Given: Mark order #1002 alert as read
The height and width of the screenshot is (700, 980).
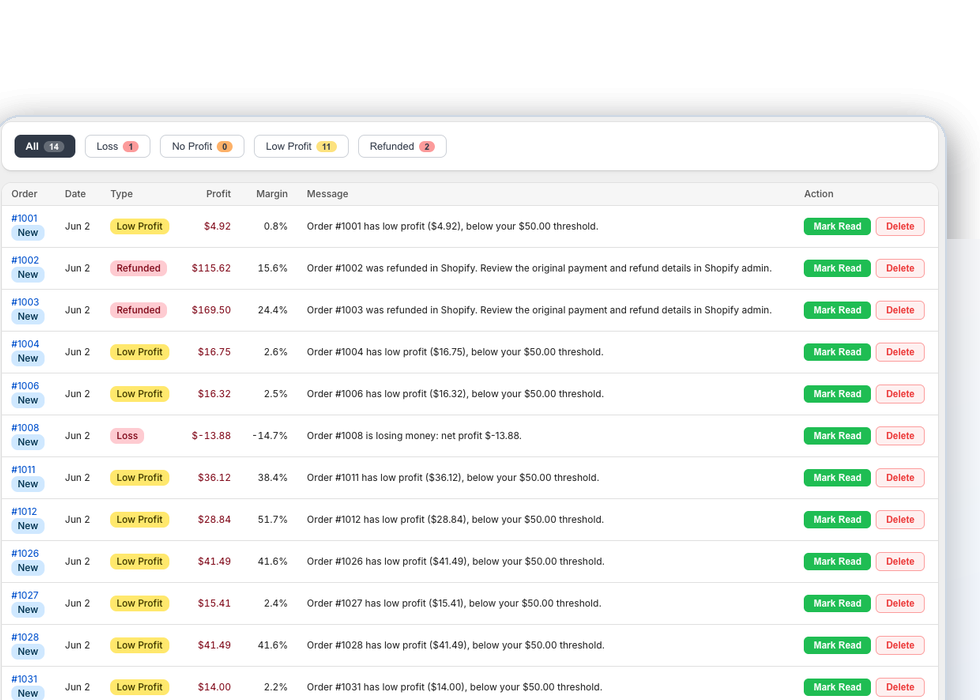Looking at the screenshot, I should pos(837,268).
